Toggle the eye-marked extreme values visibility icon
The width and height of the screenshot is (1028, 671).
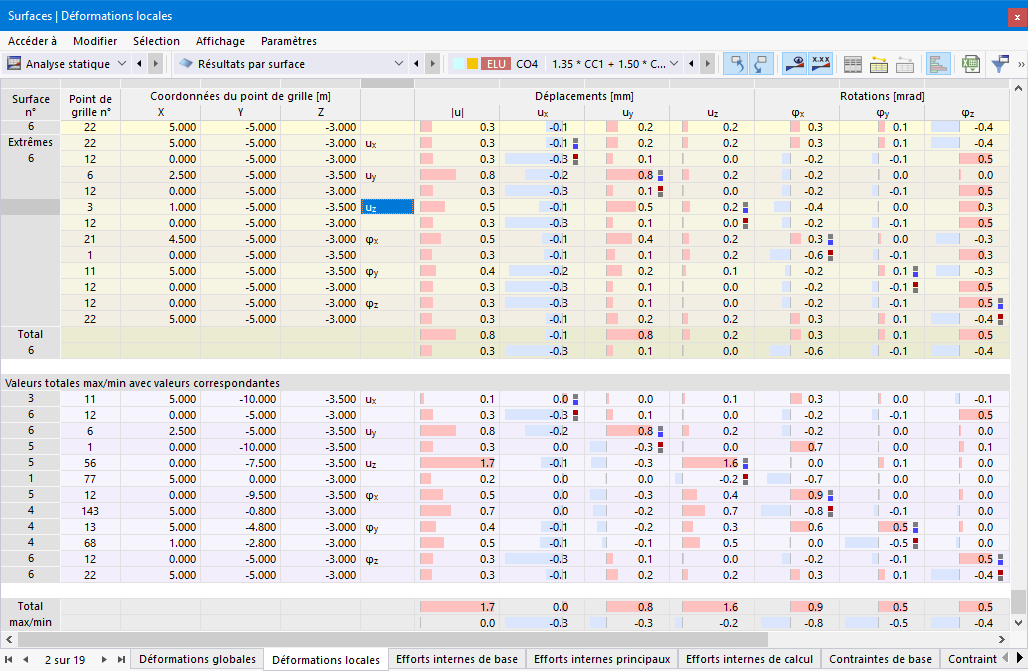pos(795,64)
